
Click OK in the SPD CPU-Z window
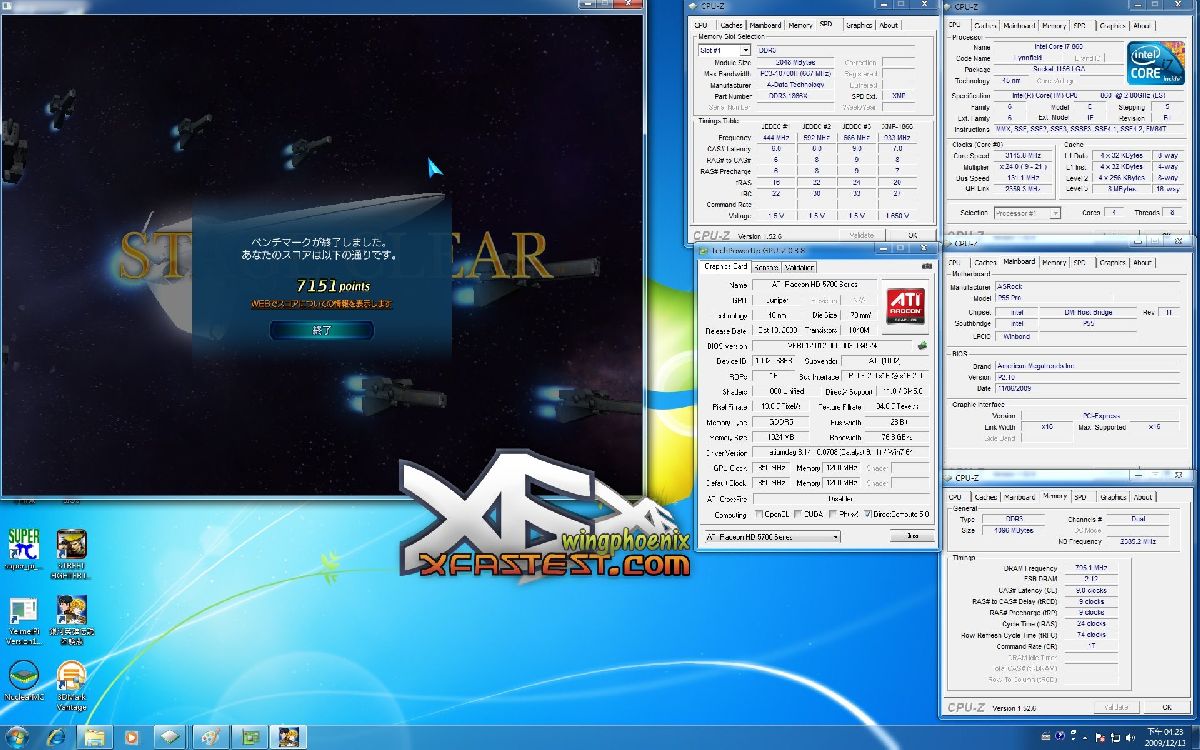click(913, 236)
